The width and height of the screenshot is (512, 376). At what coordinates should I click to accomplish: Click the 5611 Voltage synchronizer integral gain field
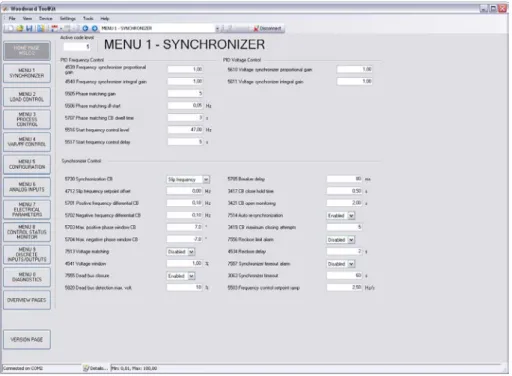coord(355,81)
